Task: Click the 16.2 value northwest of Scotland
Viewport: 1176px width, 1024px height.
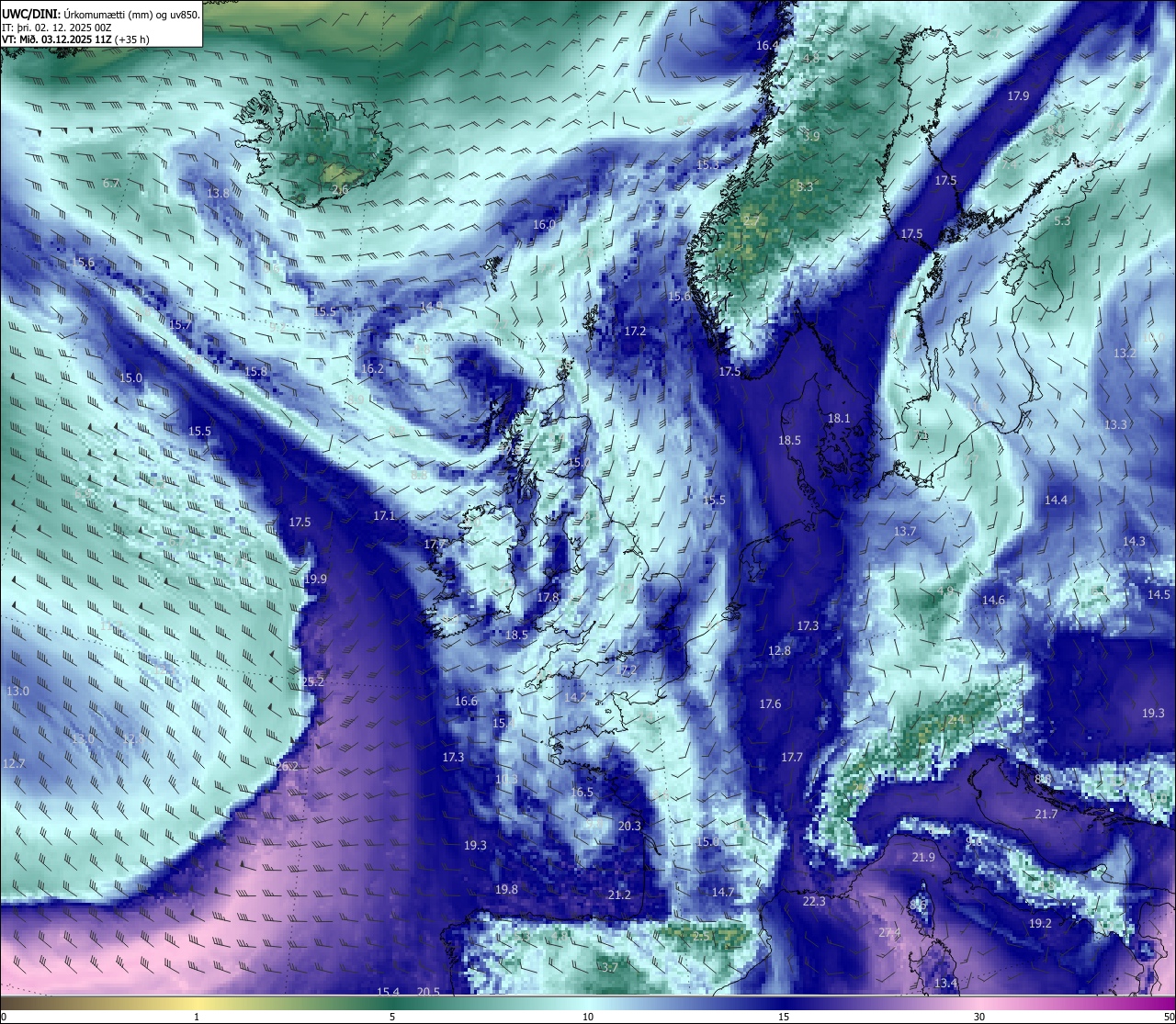Action: [372, 368]
